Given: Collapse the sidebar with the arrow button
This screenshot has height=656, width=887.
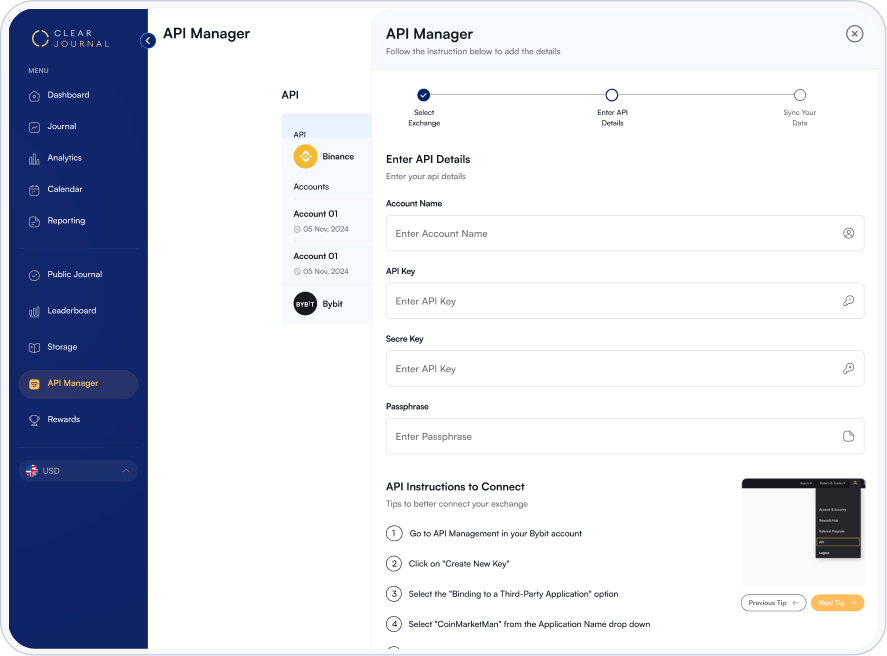Looking at the screenshot, I should pos(148,41).
